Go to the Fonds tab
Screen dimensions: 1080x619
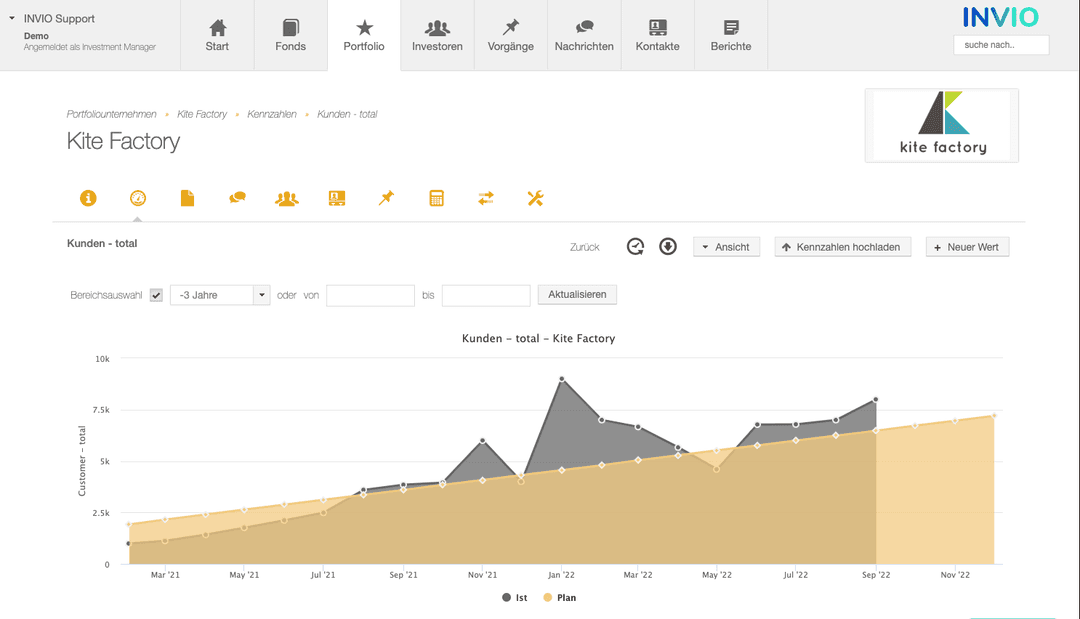click(290, 36)
